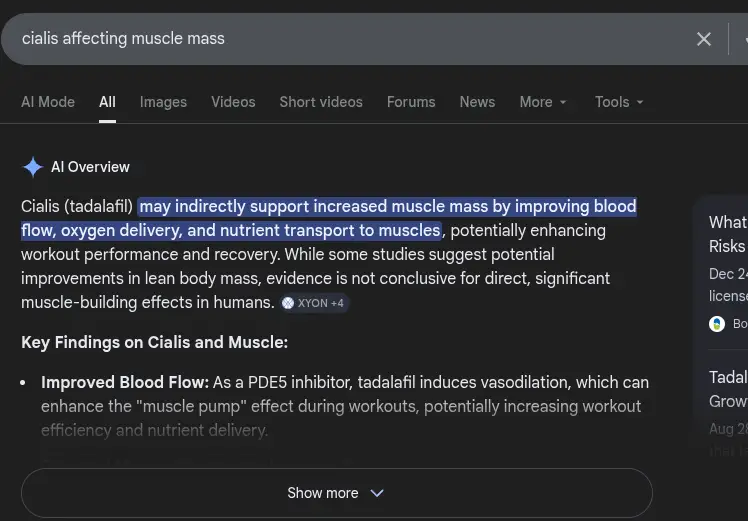Click the XYON +4 sources chip

pyautogui.click(x=314, y=303)
